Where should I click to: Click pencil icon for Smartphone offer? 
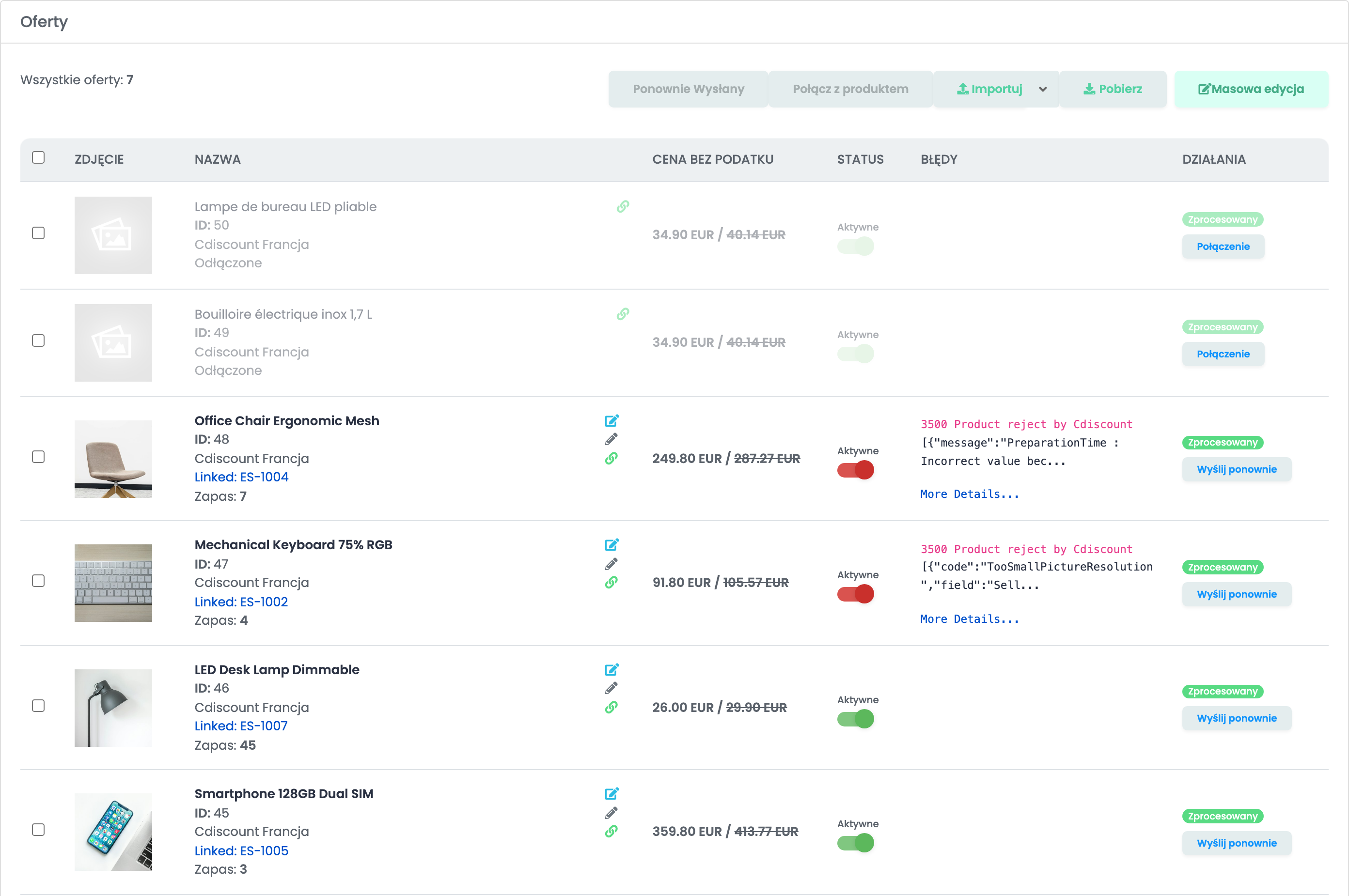click(611, 813)
